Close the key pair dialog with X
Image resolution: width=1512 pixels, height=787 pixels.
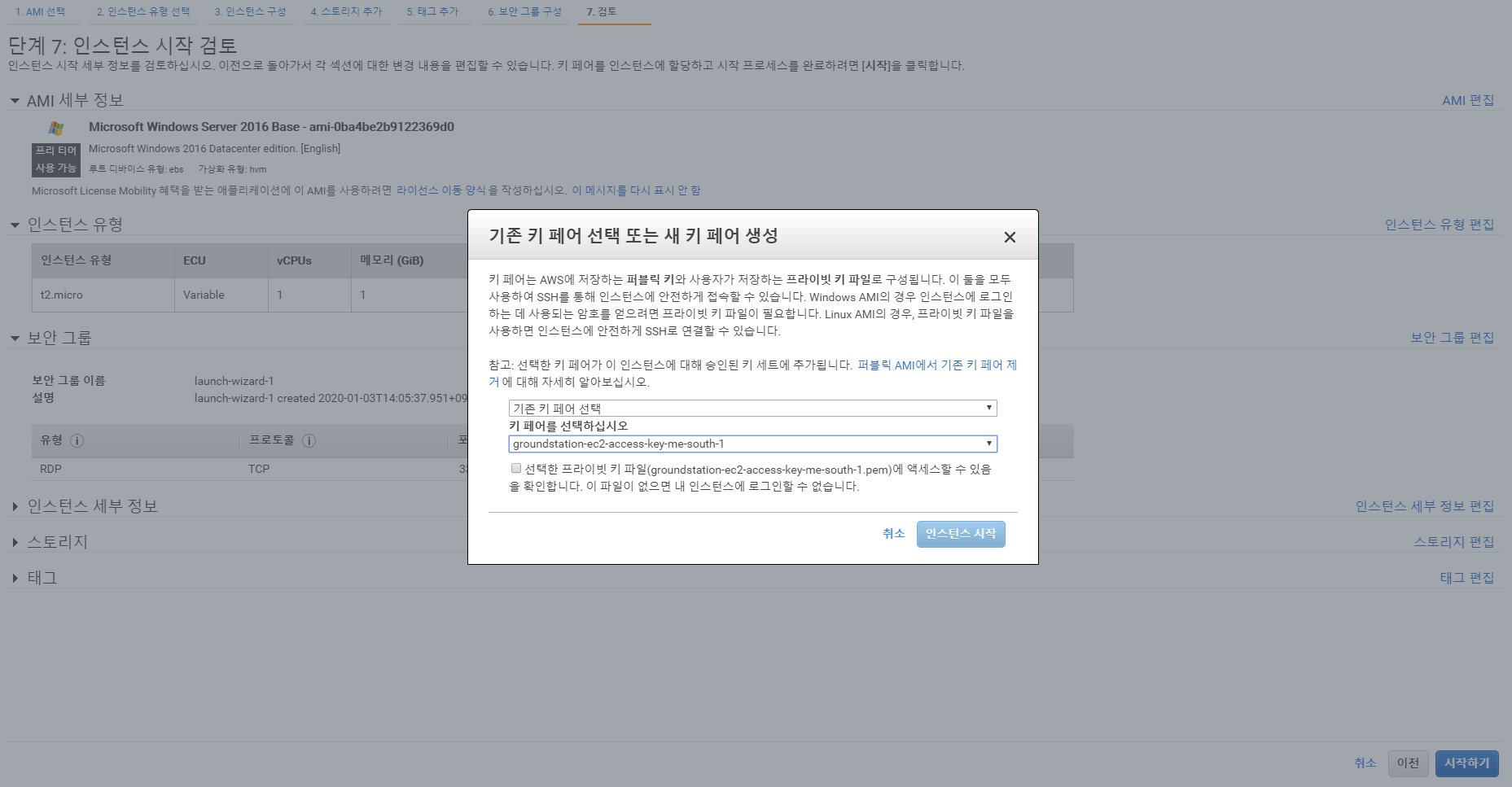pyautogui.click(x=1010, y=237)
